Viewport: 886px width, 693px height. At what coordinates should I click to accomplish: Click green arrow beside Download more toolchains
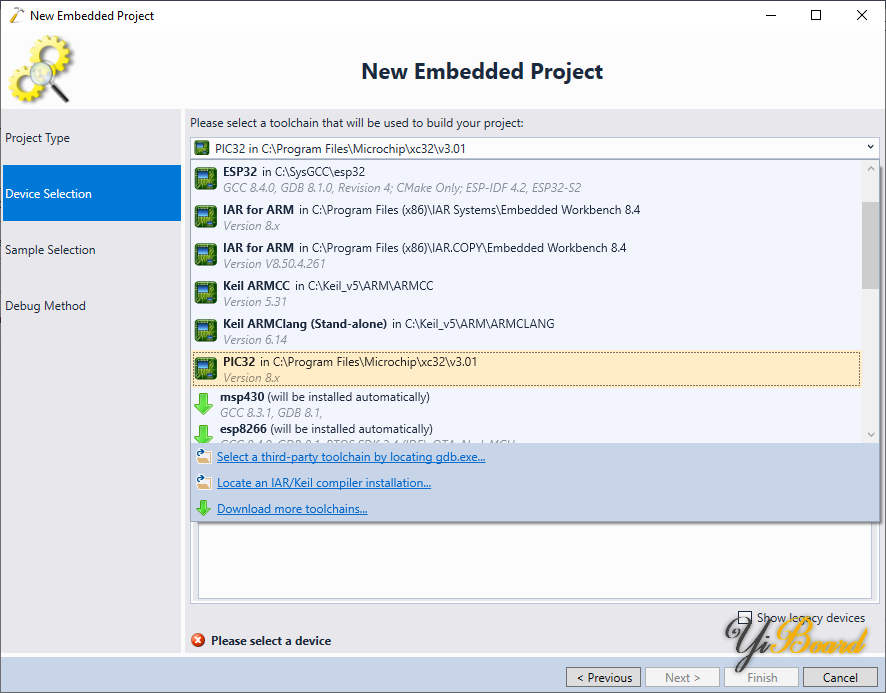point(203,508)
